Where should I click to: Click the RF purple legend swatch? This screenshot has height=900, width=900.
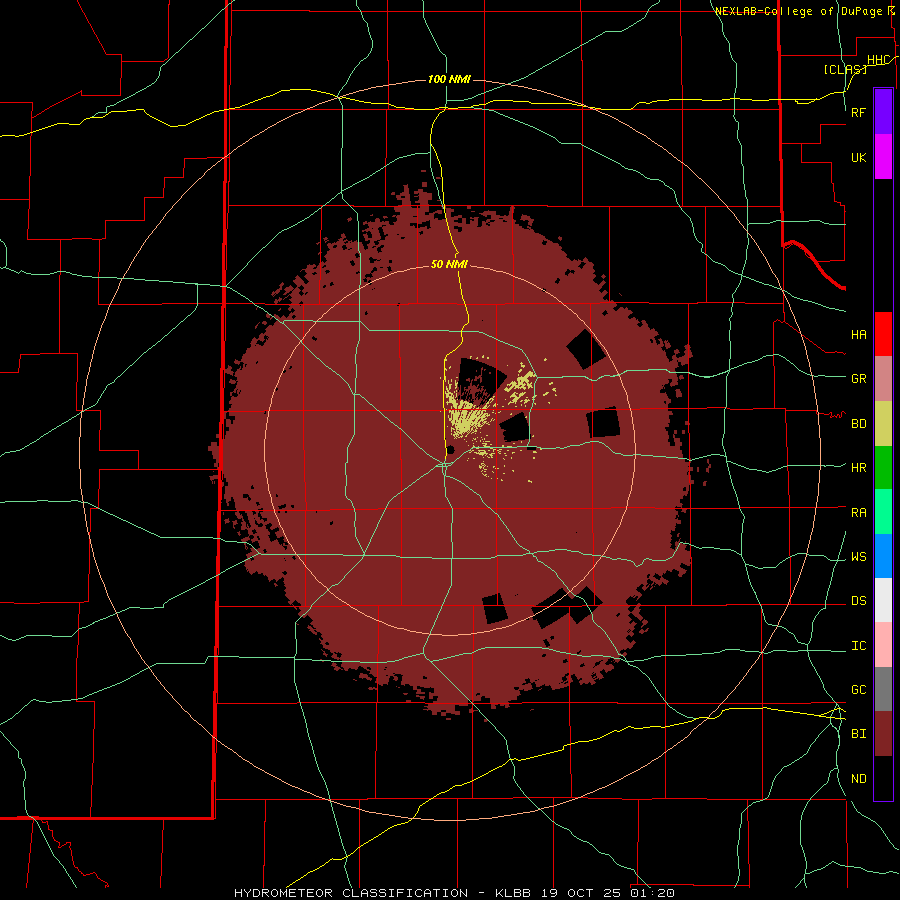tap(883, 112)
